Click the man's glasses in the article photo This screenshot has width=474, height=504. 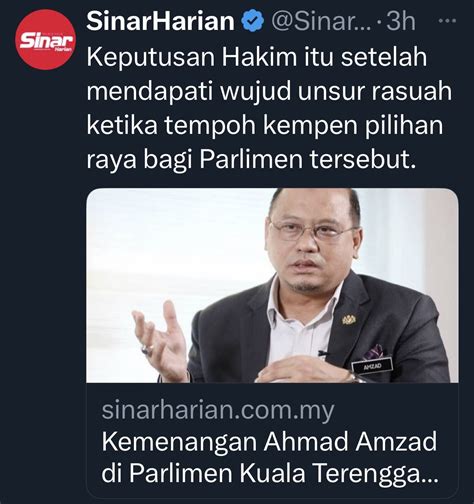click(311, 231)
